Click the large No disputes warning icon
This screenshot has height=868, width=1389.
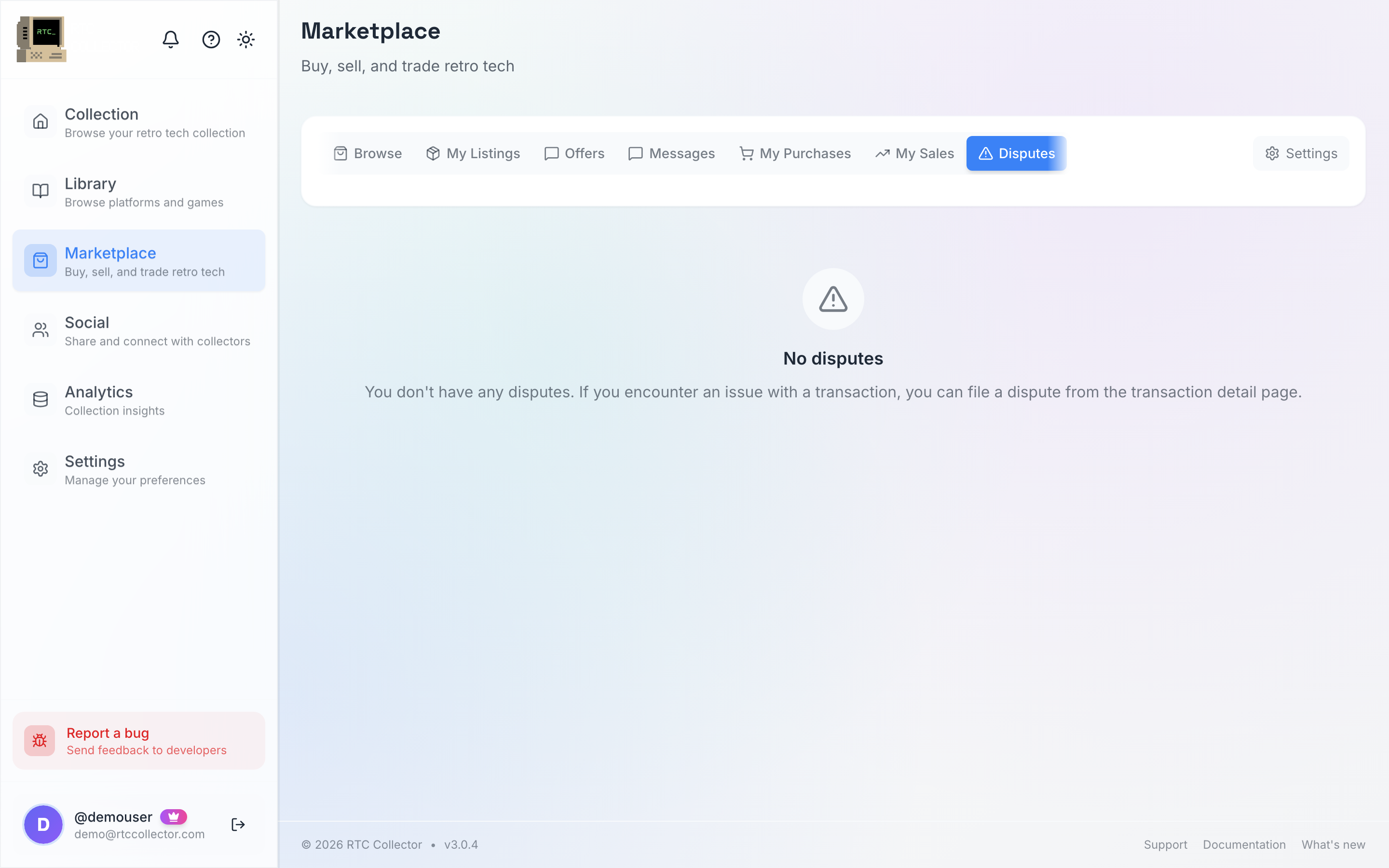point(833,299)
